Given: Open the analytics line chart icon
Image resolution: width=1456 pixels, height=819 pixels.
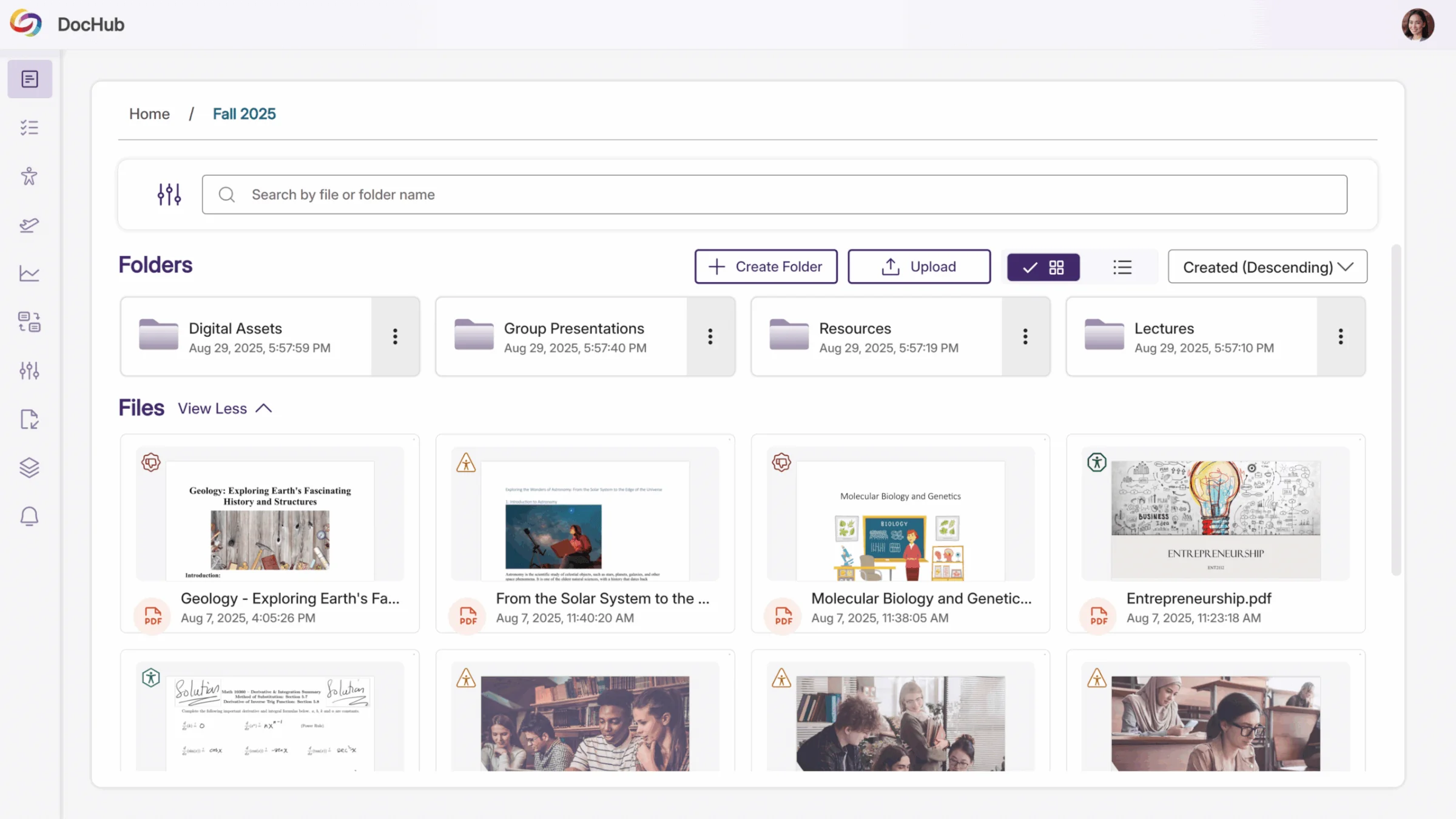Looking at the screenshot, I should point(29,274).
